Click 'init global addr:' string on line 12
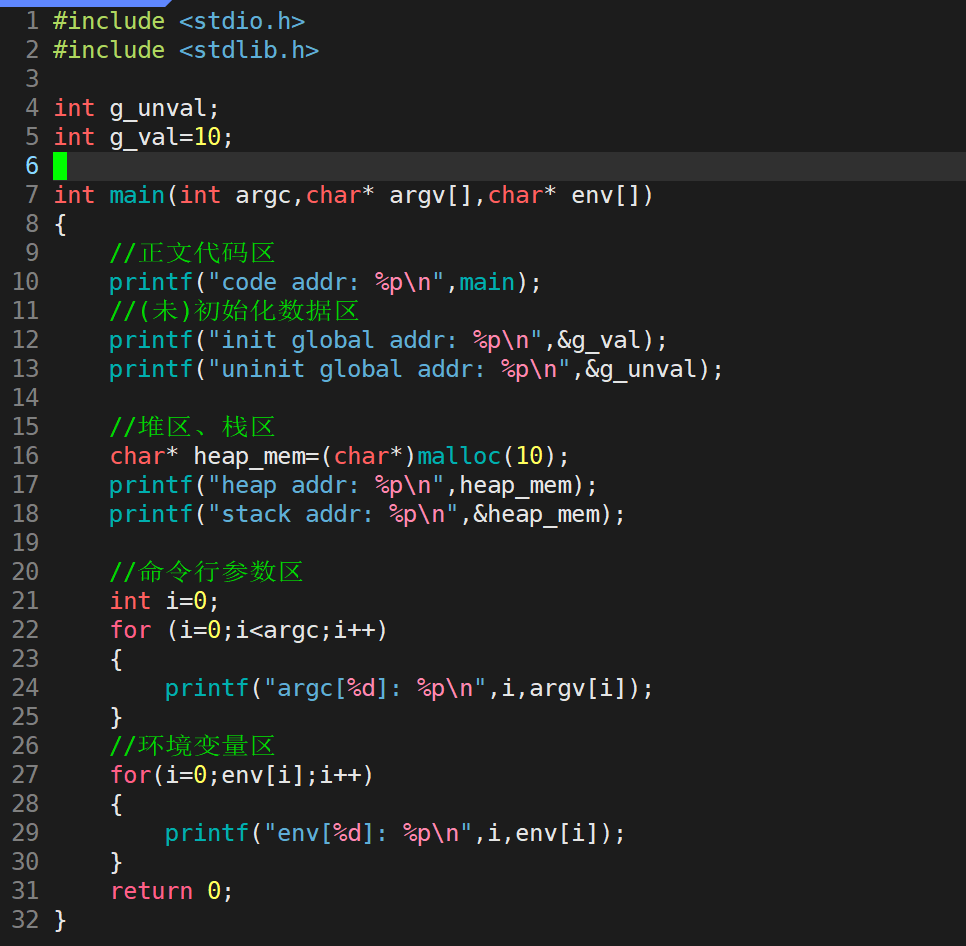The height and width of the screenshot is (946, 966). (339, 341)
